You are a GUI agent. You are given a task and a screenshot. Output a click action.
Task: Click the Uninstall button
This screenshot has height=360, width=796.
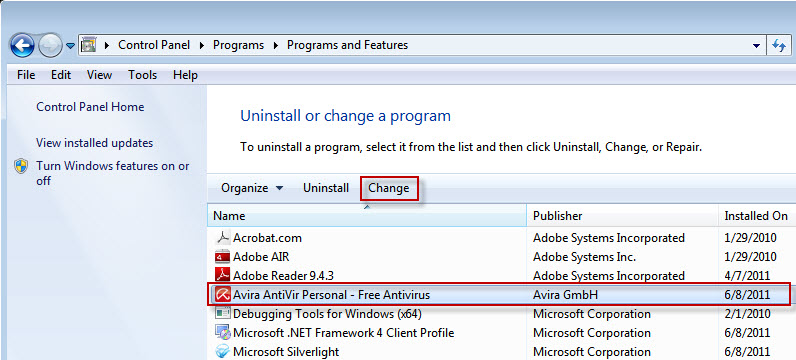[326, 188]
